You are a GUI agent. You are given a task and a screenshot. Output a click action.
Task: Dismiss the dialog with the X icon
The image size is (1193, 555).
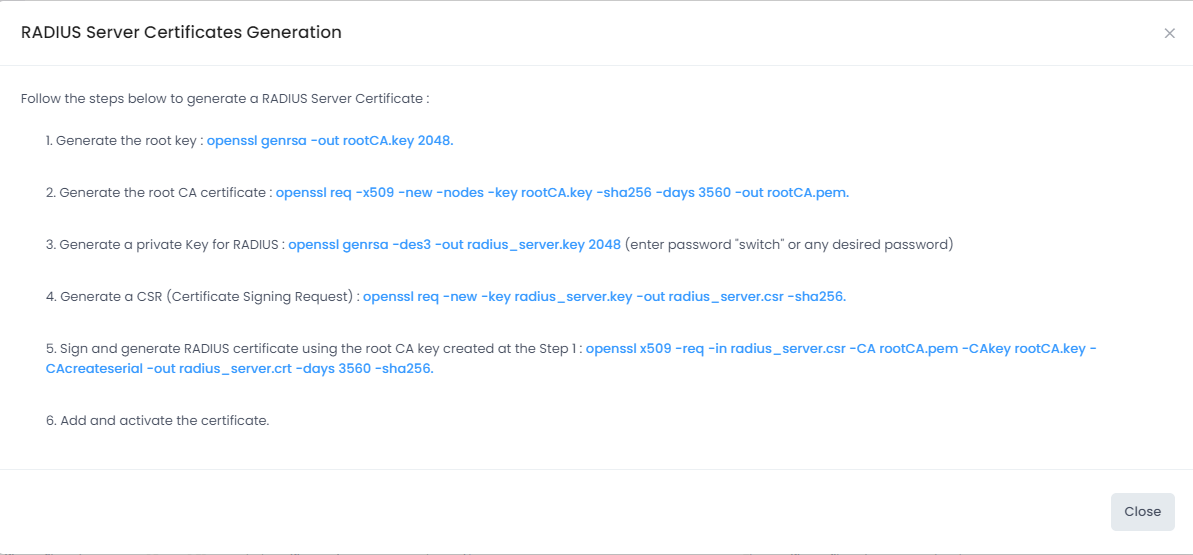1169,33
